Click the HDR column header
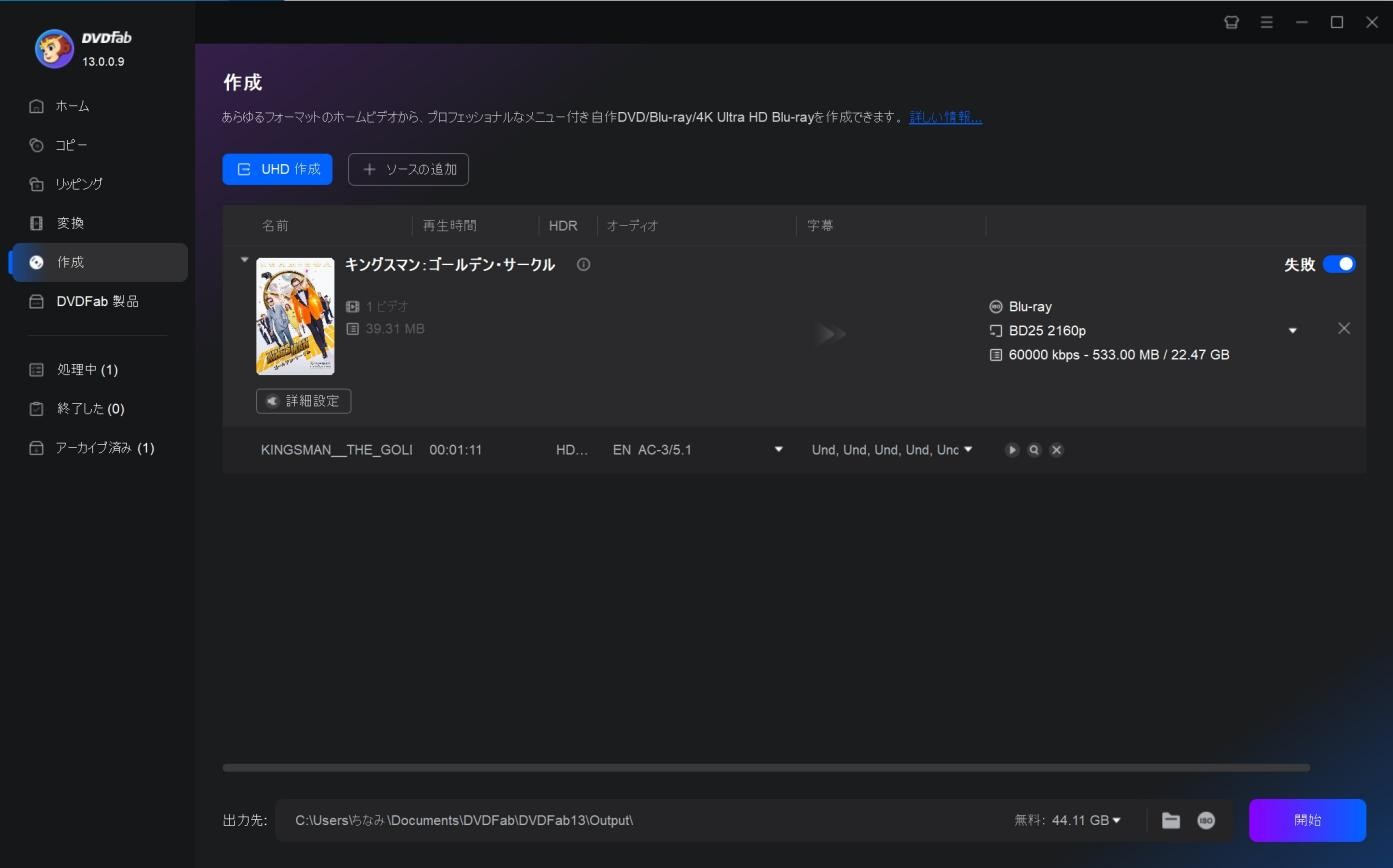This screenshot has width=1393, height=868. pos(563,226)
